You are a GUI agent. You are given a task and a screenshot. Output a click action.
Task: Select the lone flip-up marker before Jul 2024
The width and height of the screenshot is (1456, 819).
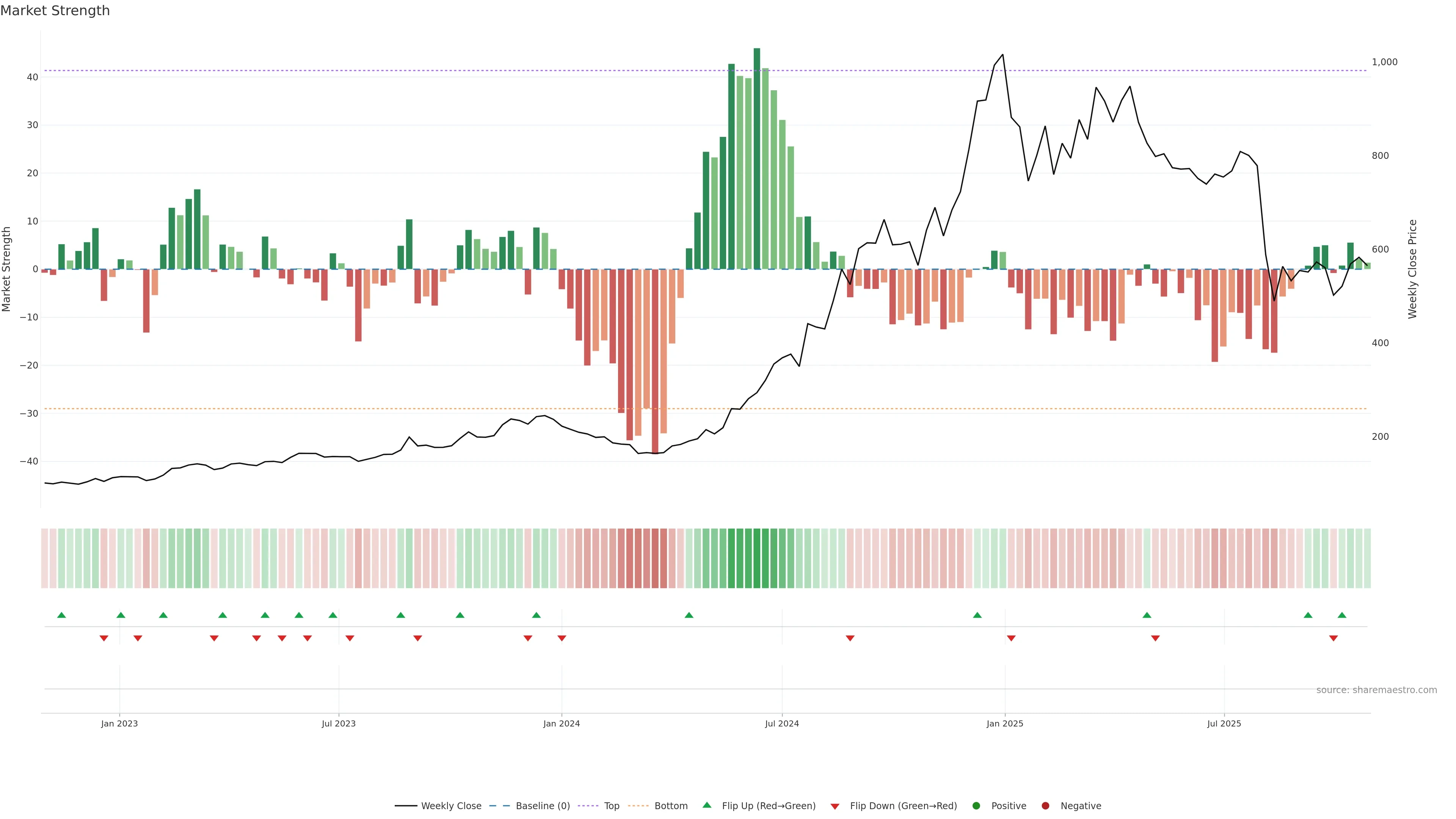(689, 615)
